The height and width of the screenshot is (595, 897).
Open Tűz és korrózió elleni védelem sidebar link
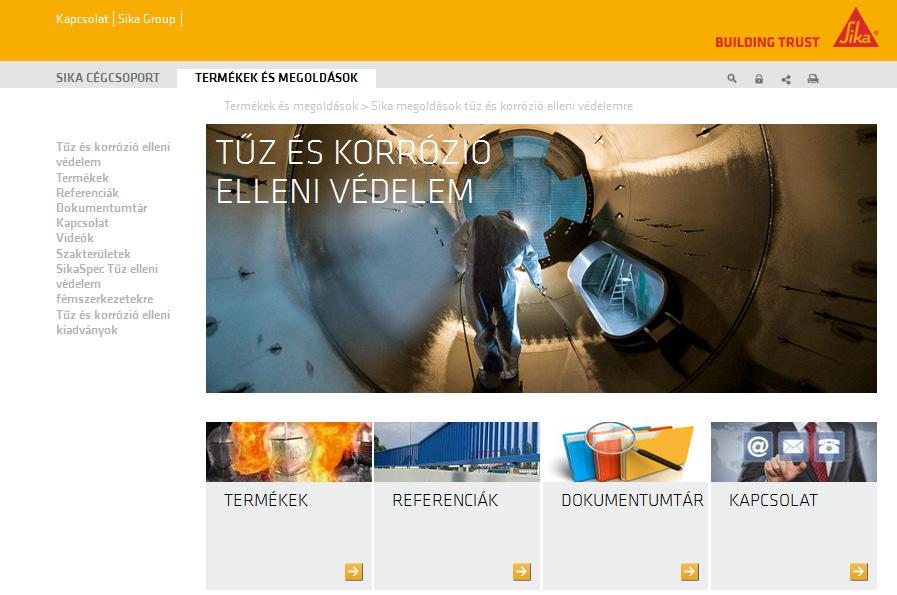pyautogui.click(x=113, y=154)
